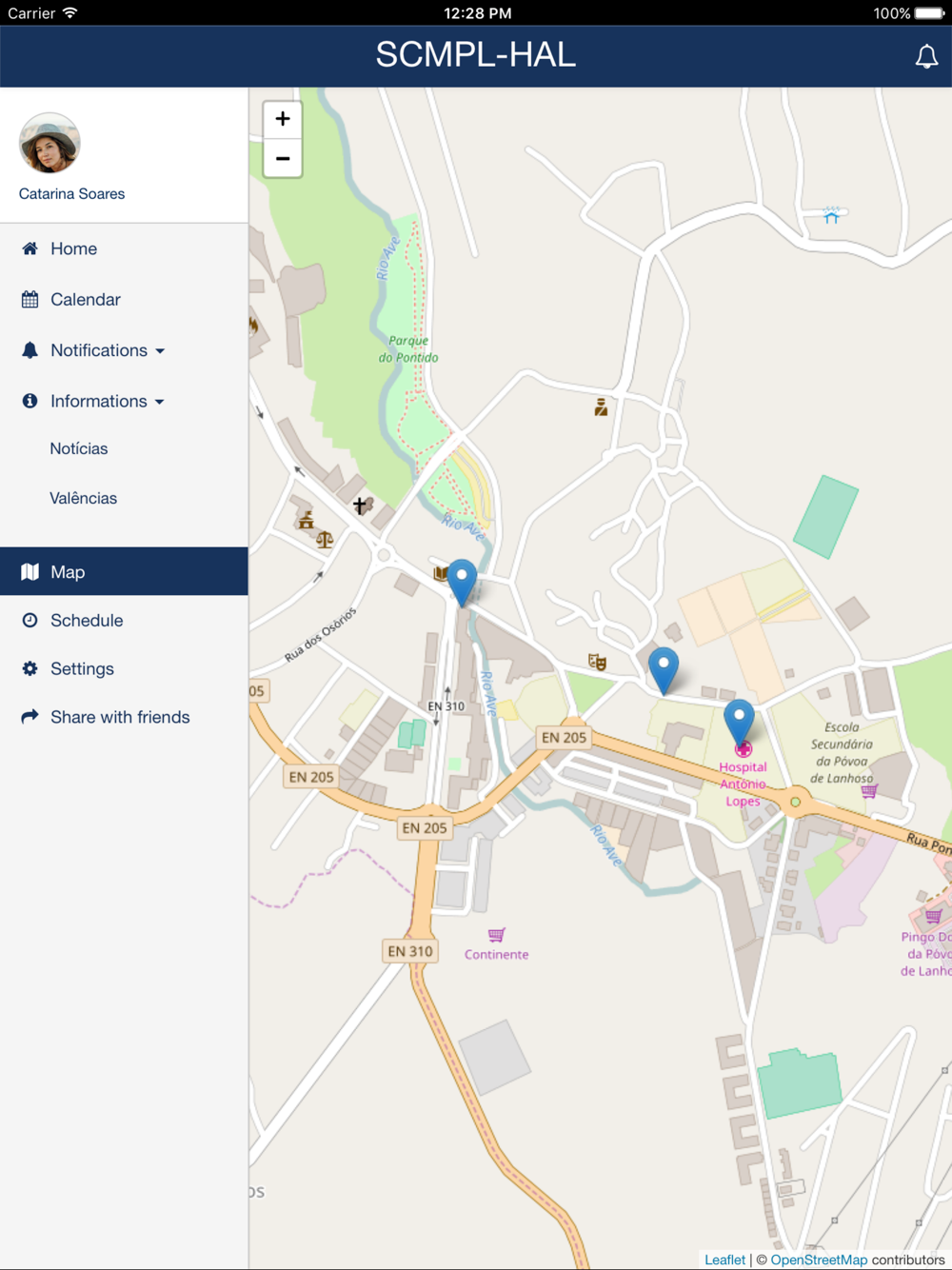The image size is (952, 1270).
Task: Click the Schedule clock icon
Action: 30,620
